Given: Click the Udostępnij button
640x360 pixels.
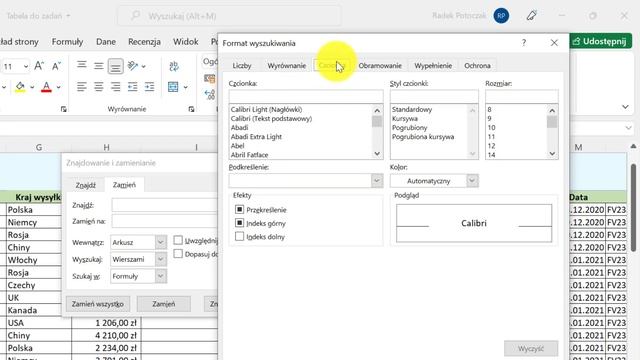Looking at the screenshot, I should coord(600,41).
